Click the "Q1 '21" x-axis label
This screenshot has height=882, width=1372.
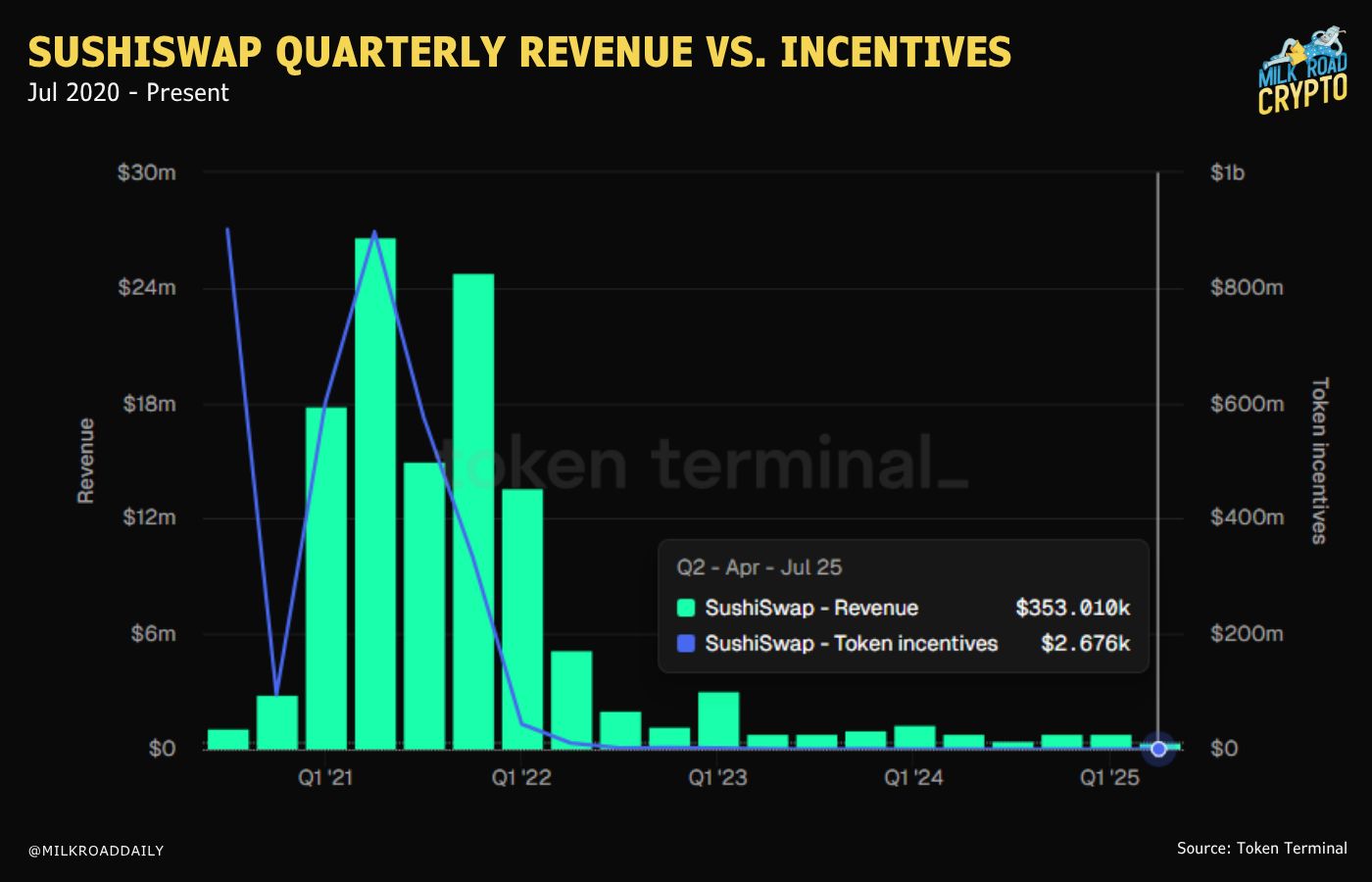pyautogui.click(x=326, y=778)
